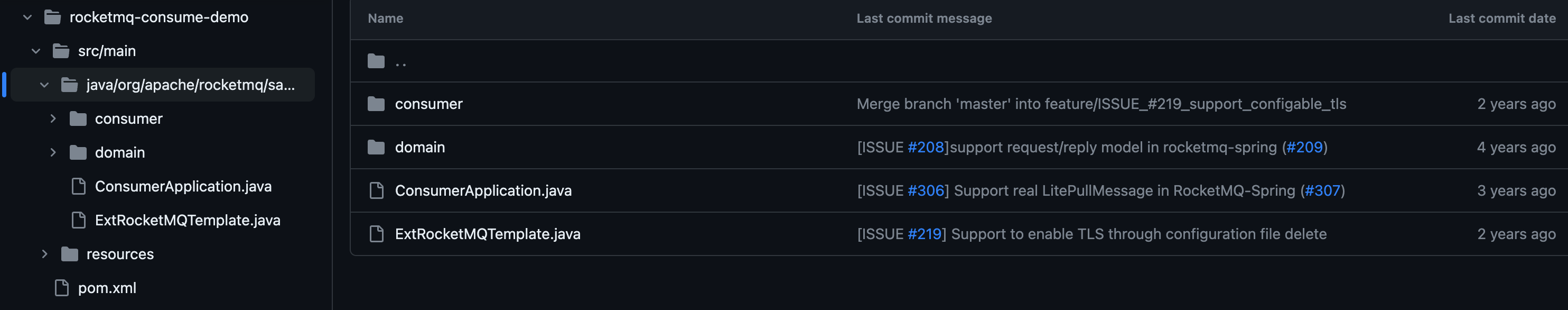Expand the resources folder chevron
Viewport: 1568px width, 310px height.
(44, 254)
